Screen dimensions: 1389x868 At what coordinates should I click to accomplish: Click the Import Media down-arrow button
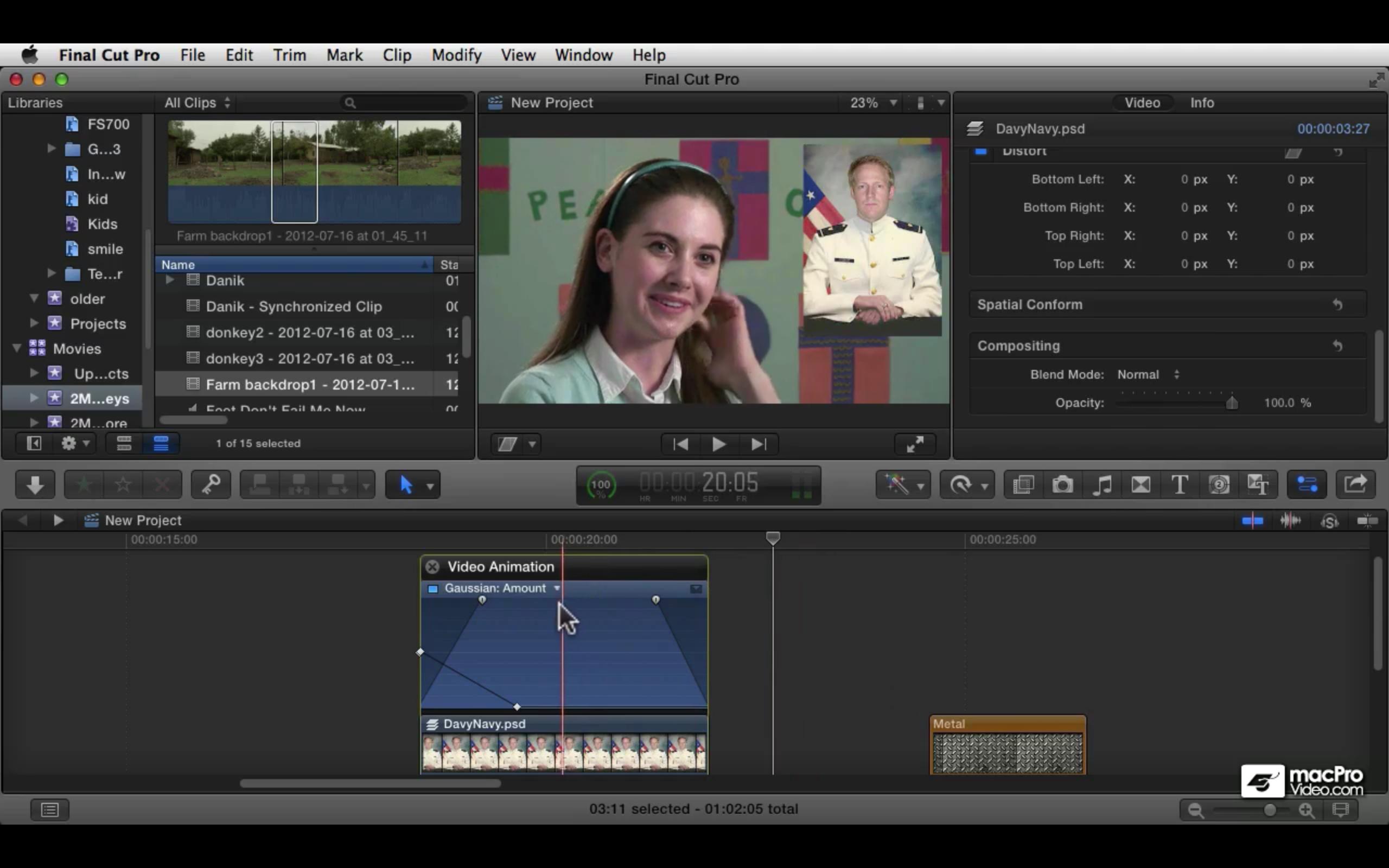coord(35,485)
